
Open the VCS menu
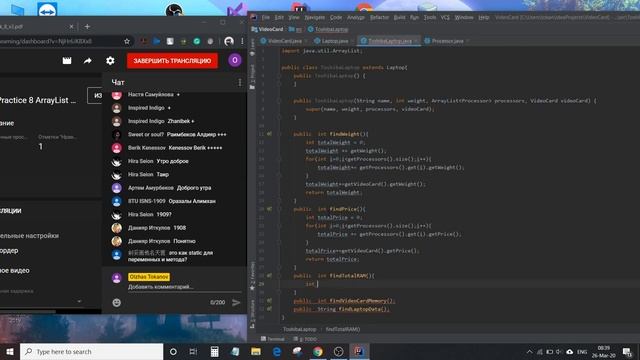pos(445,18)
